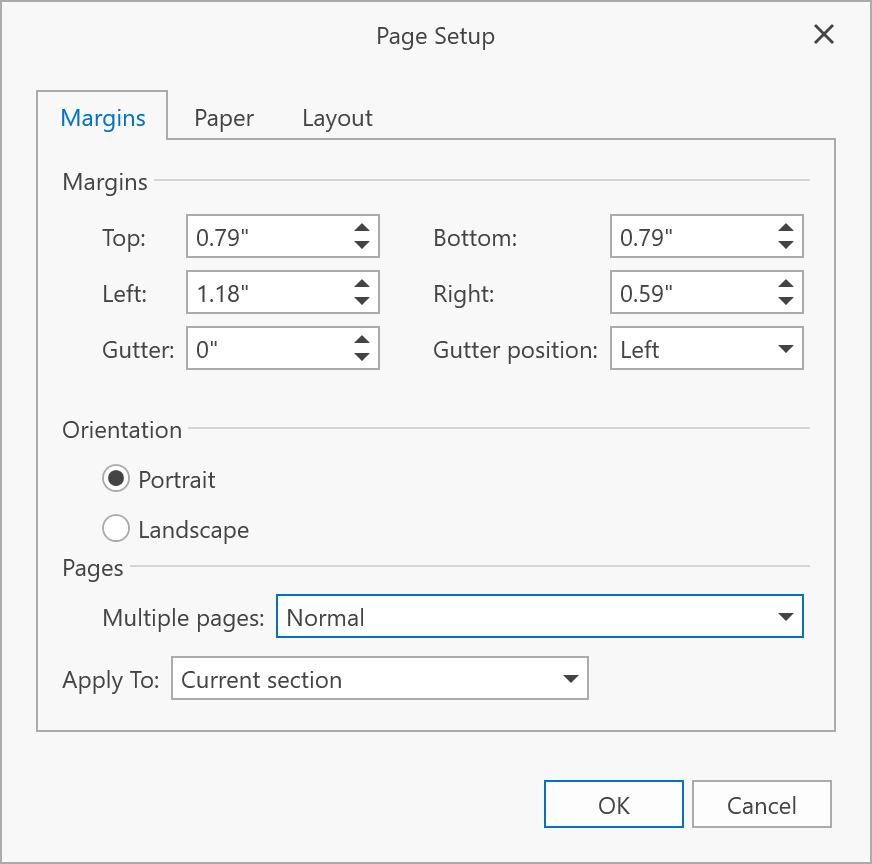Decrease the Bottom margin with down arrow
The image size is (872, 864).
[x=785, y=246]
